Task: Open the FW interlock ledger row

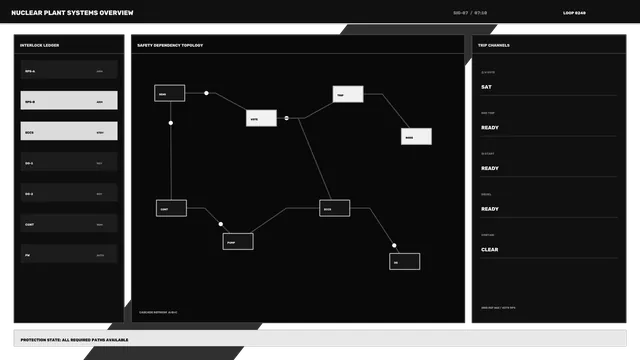Action: pos(69,253)
